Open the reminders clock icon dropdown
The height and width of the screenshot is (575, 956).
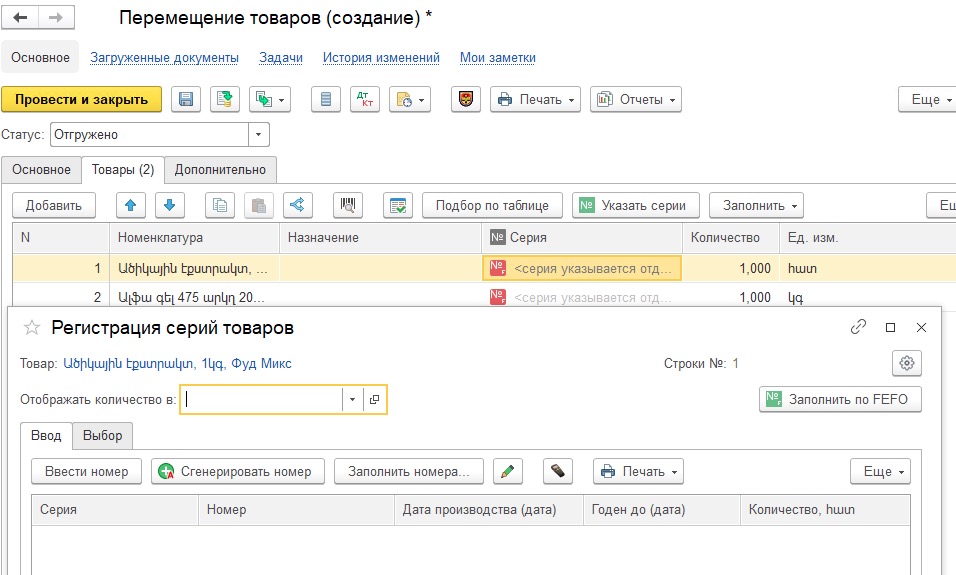[410, 99]
